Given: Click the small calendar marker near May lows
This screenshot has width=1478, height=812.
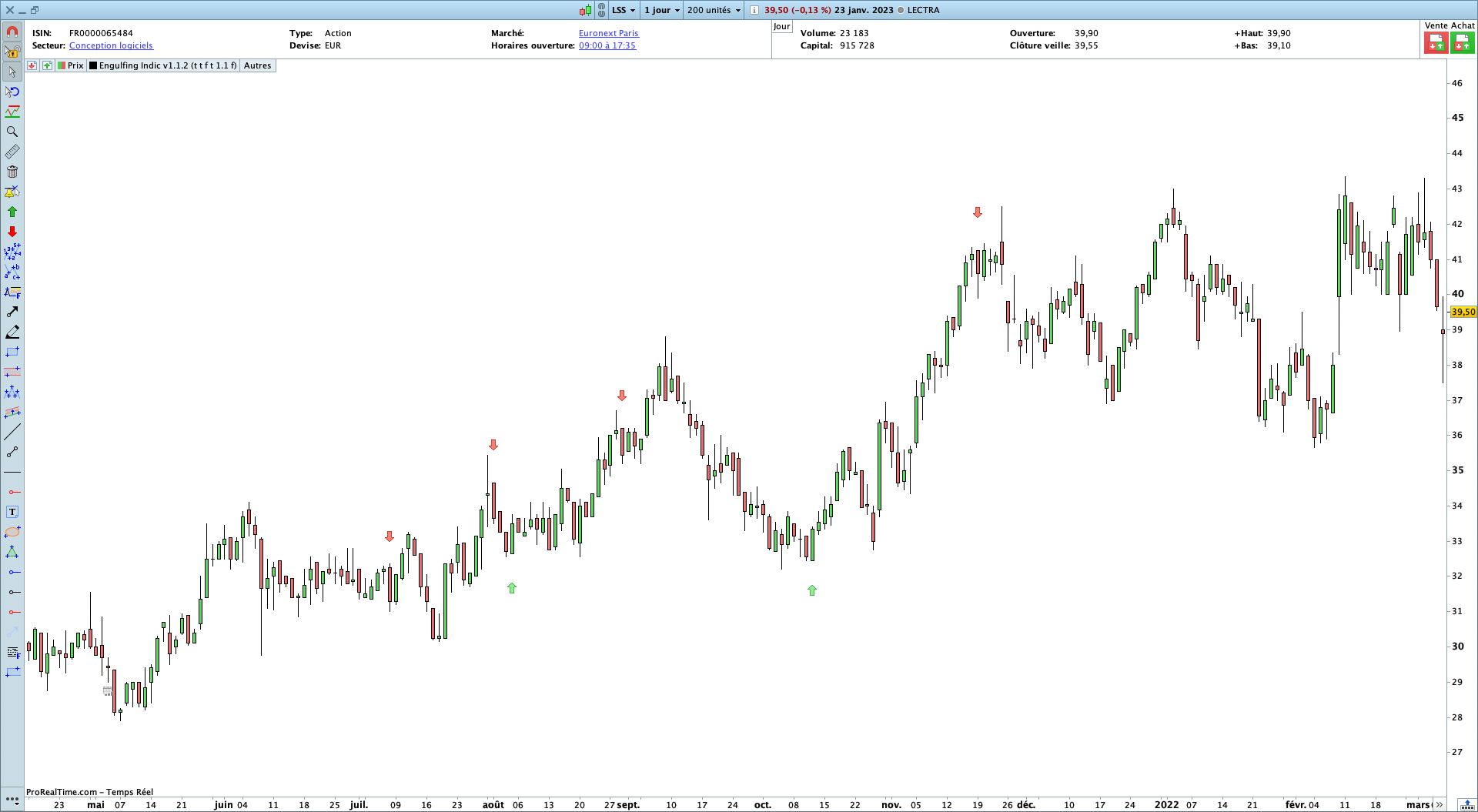Looking at the screenshot, I should tap(108, 690).
